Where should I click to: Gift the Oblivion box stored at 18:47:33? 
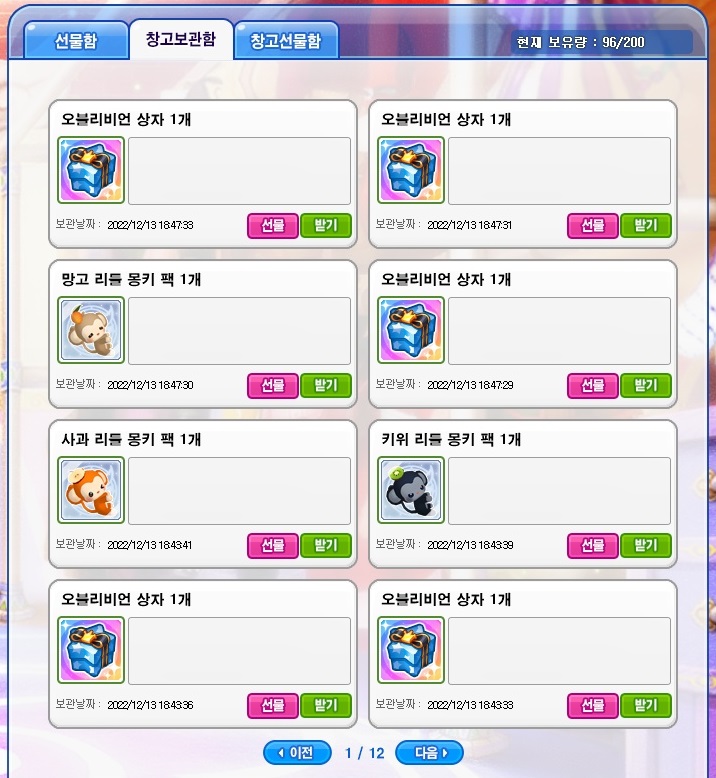tap(273, 226)
